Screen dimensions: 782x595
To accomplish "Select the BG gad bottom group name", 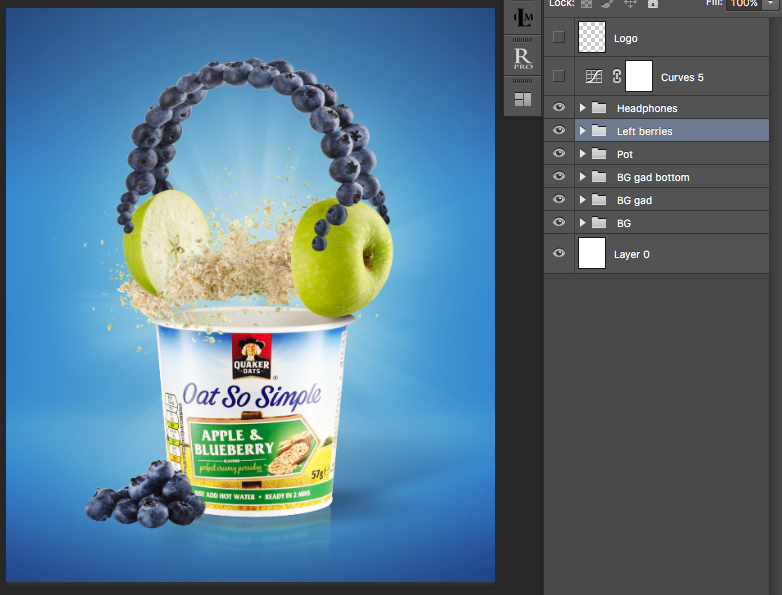I will coord(653,177).
